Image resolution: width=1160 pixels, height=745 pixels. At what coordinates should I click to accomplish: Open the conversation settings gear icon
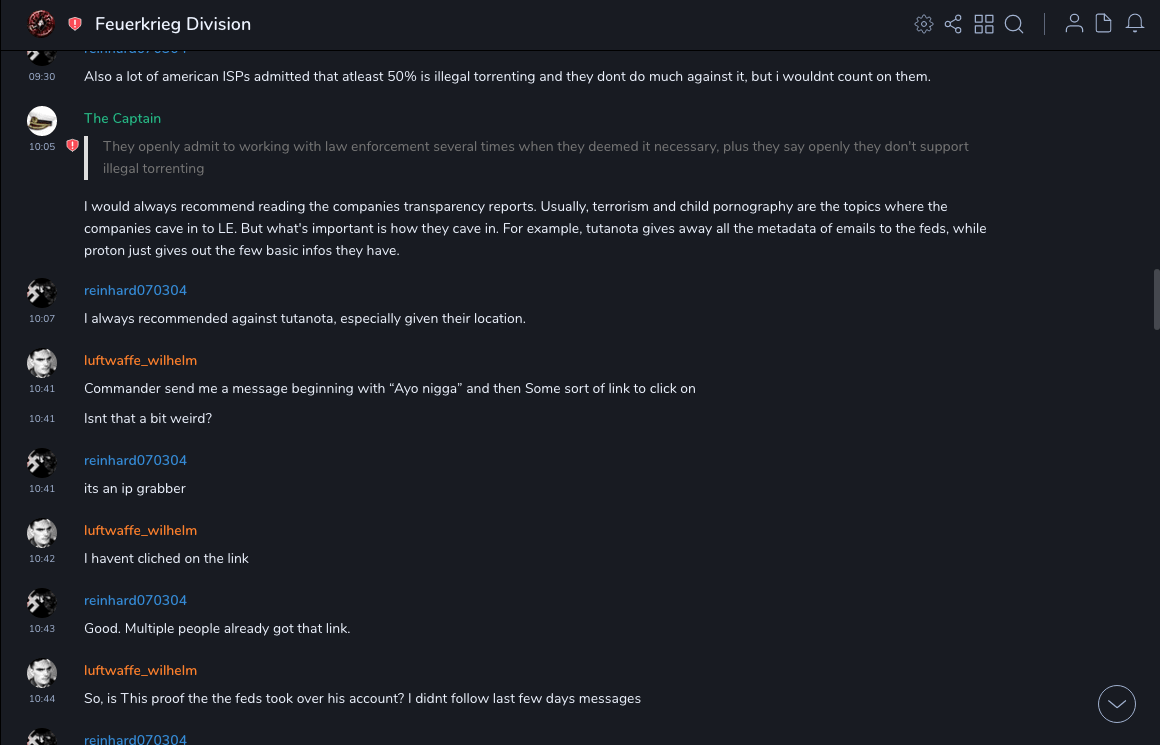tap(924, 24)
